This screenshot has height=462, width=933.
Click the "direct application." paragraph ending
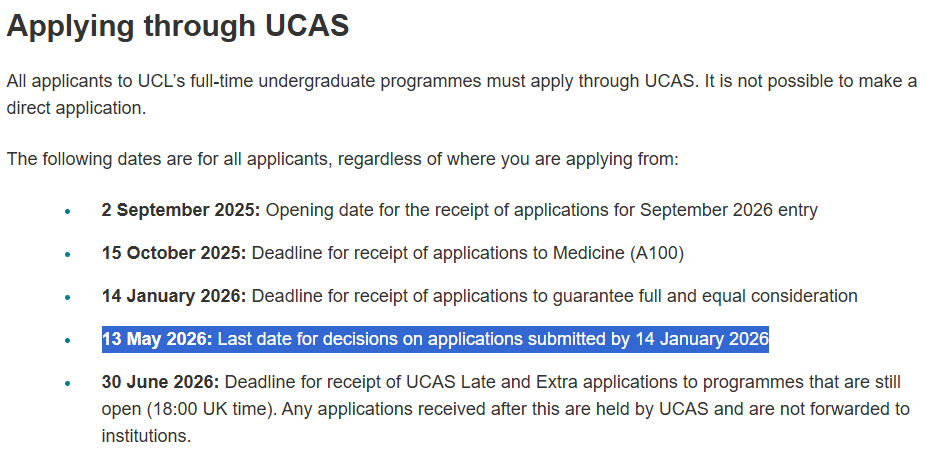(76, 107)
